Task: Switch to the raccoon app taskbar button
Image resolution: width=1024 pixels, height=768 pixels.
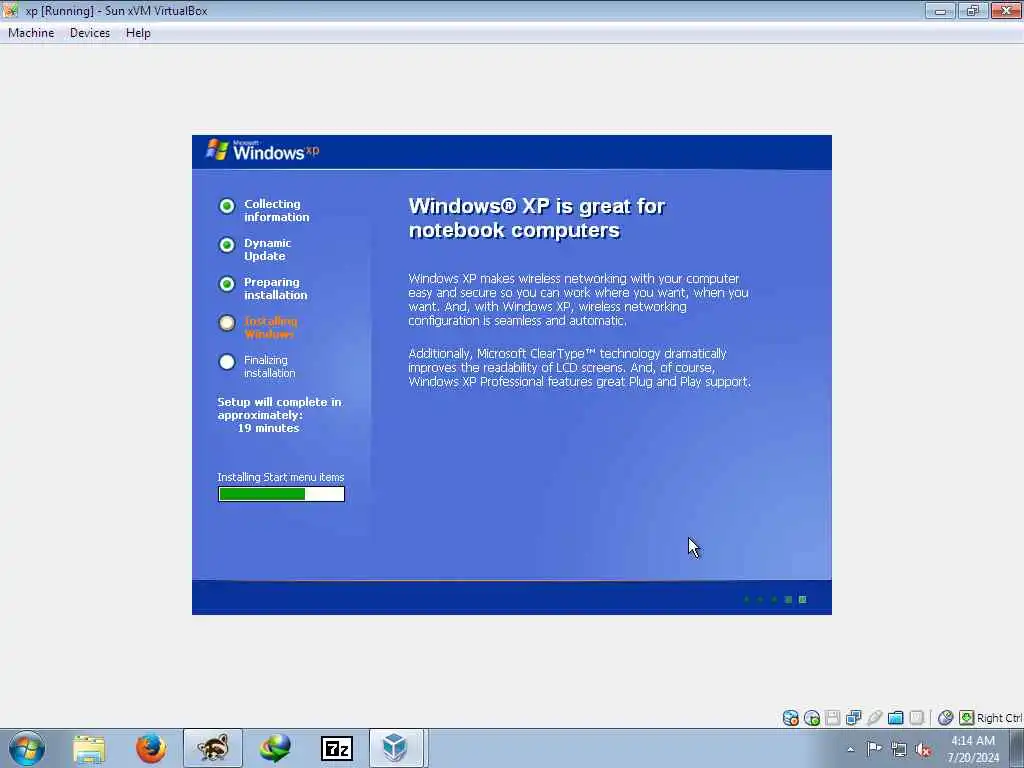Action: pyautogui.click(x=213, y=748)
